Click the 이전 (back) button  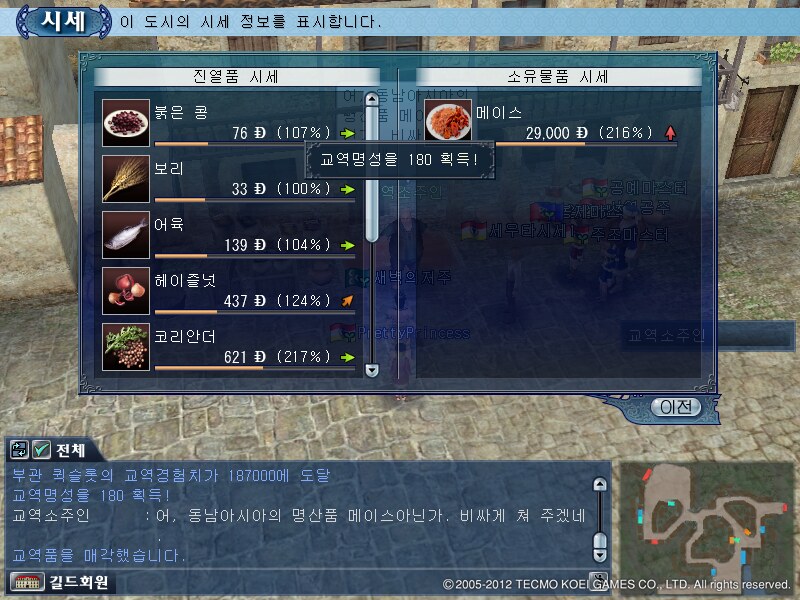tap(676, 407)
